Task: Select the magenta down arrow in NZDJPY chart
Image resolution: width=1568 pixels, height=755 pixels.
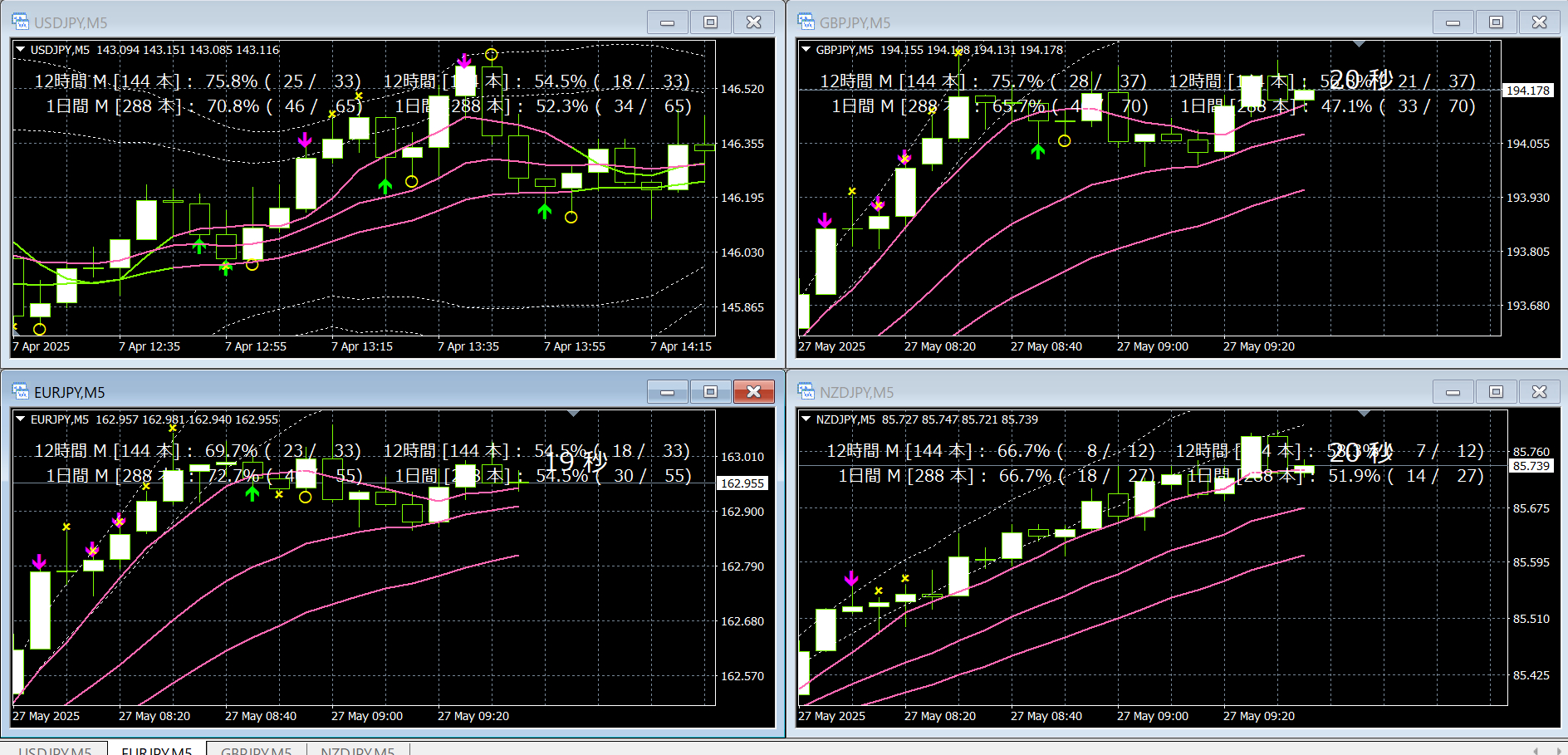Action: pos(851,578)
